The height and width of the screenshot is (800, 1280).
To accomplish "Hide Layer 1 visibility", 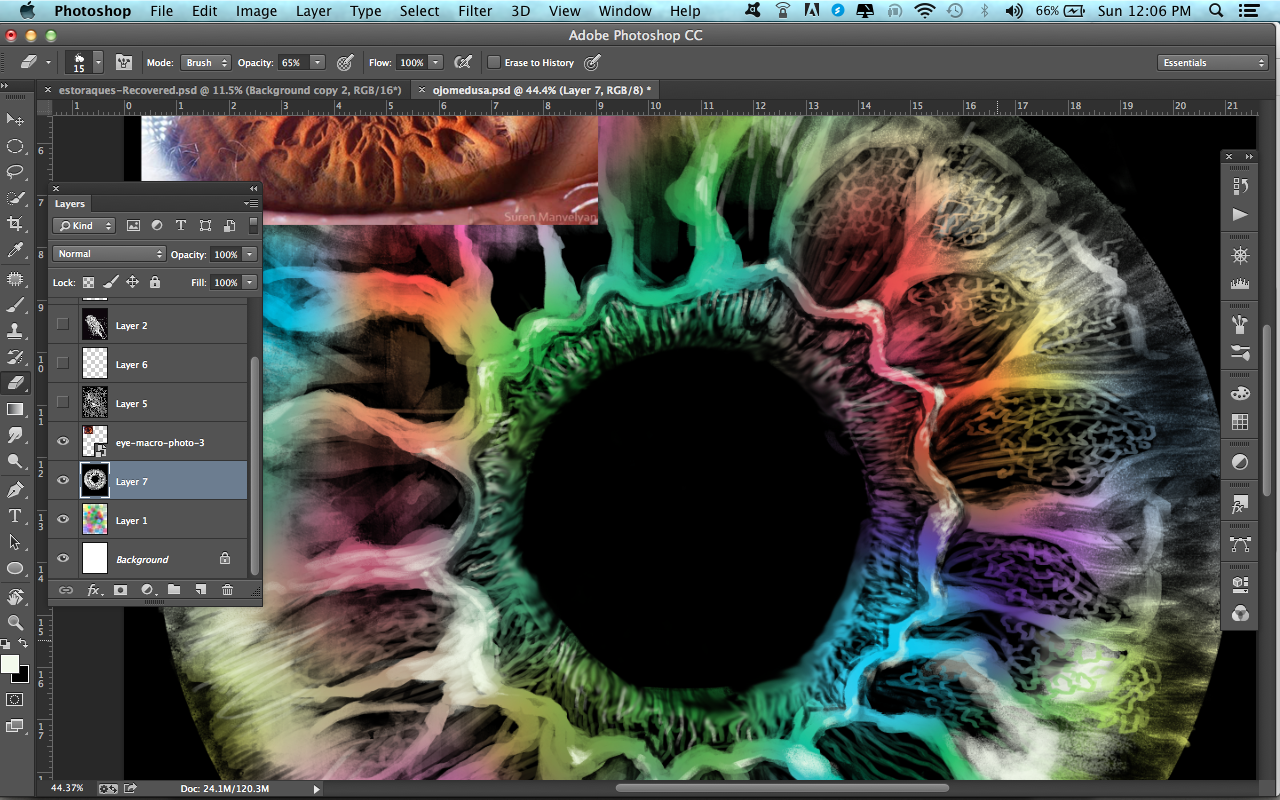I will point(63,519).
